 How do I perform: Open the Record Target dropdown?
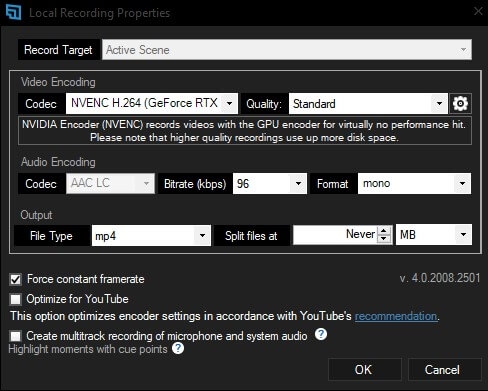click(287, 50)
